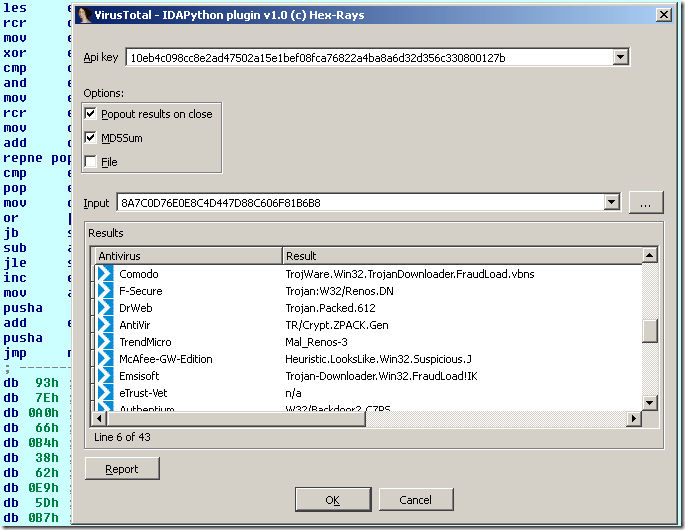This screenshot has width=685, height=530.
Task: Click the blue arrow icon beside Comodo
Action: coord(105,274)
